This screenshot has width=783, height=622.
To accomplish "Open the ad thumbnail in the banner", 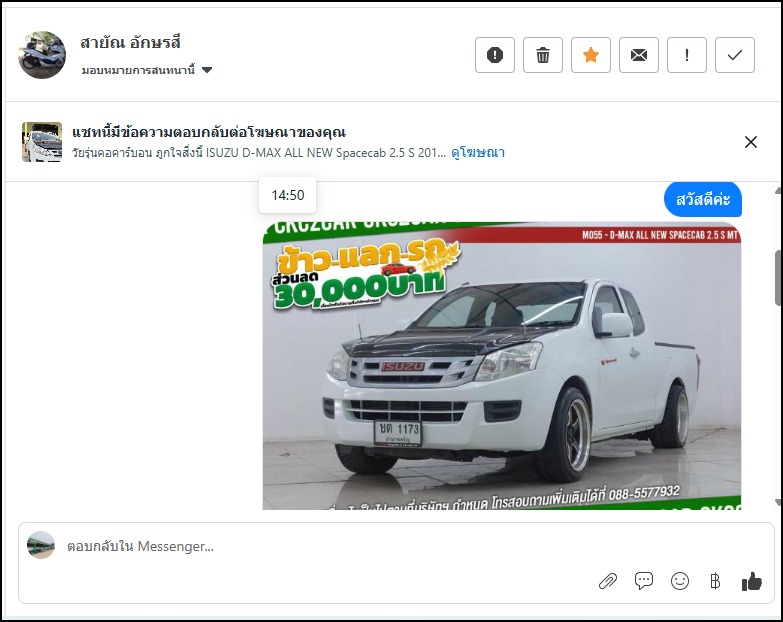I will (42, 142).
